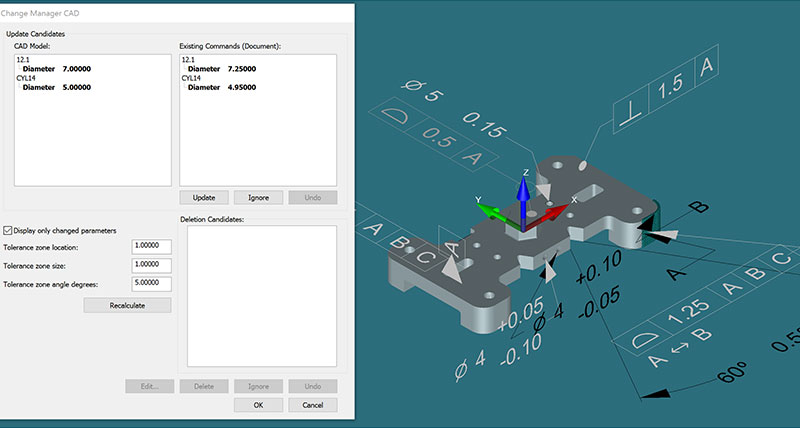This screenshot has width=800, height=428.
Task: Select 12.1 in the CAD Model list
Action: click(x=22, y=60)
